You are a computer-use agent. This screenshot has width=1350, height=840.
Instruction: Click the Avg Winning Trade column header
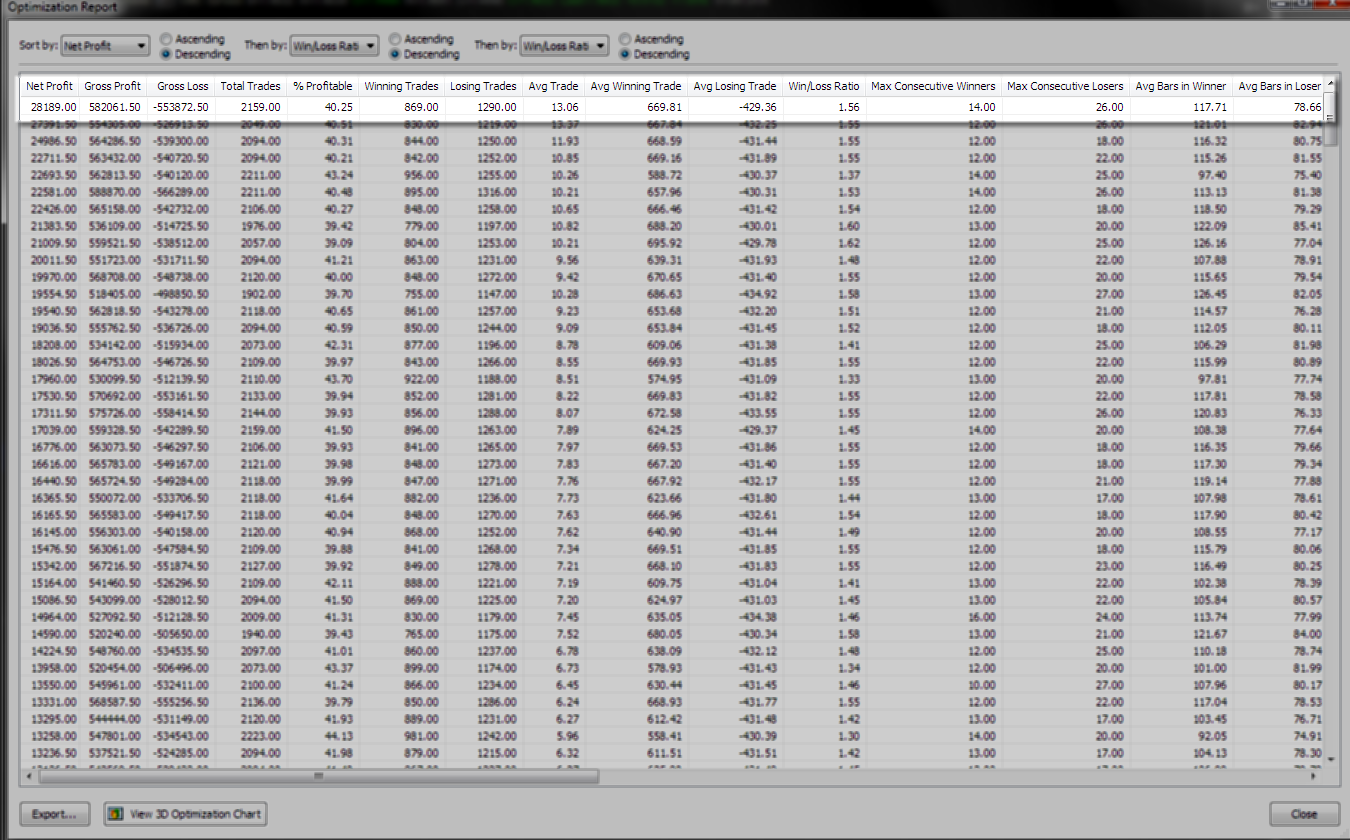(636, 86)
